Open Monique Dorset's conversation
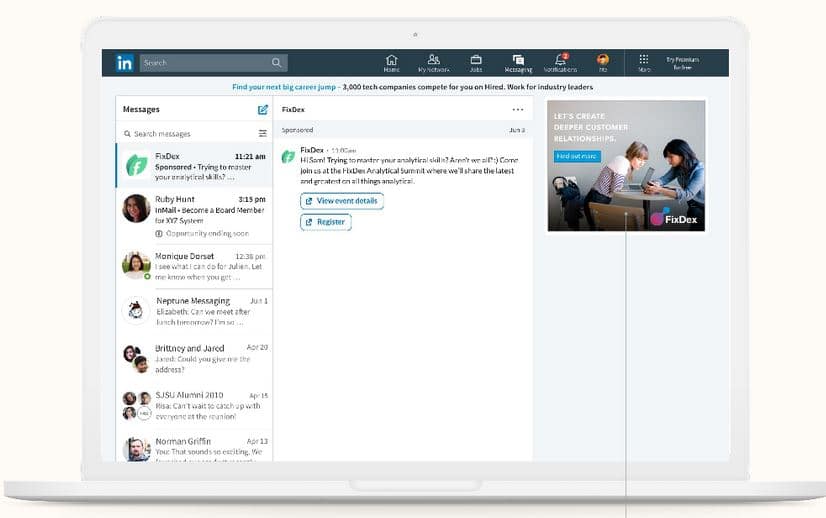 click(194, 266)
